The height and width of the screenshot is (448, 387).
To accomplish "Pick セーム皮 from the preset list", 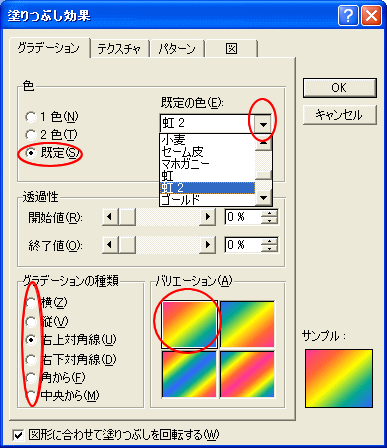I will tap(207, 152).
